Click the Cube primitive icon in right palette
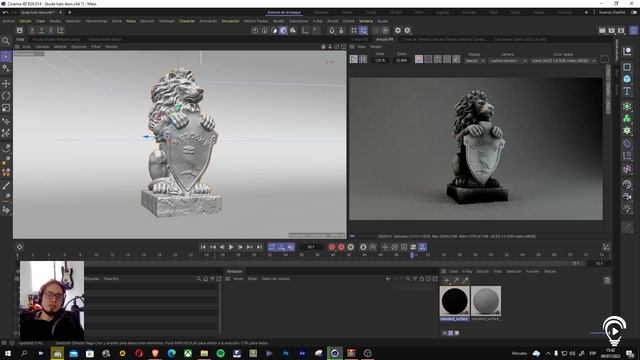 click(x=627, y=79)
